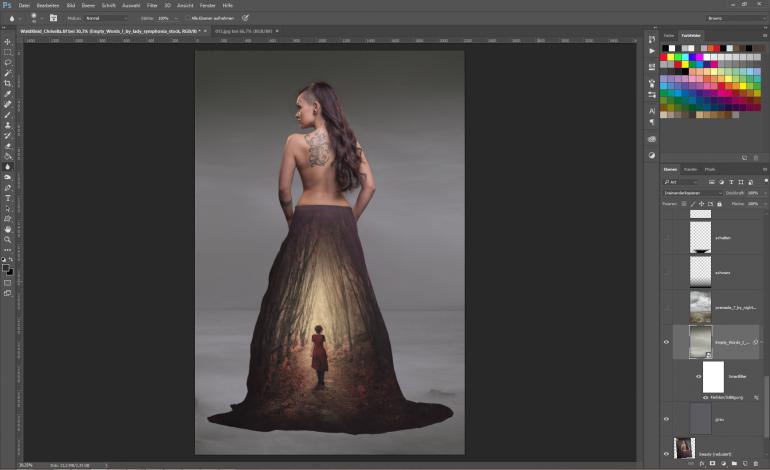Open the layer blend mode dropdown

coord(693,193)
